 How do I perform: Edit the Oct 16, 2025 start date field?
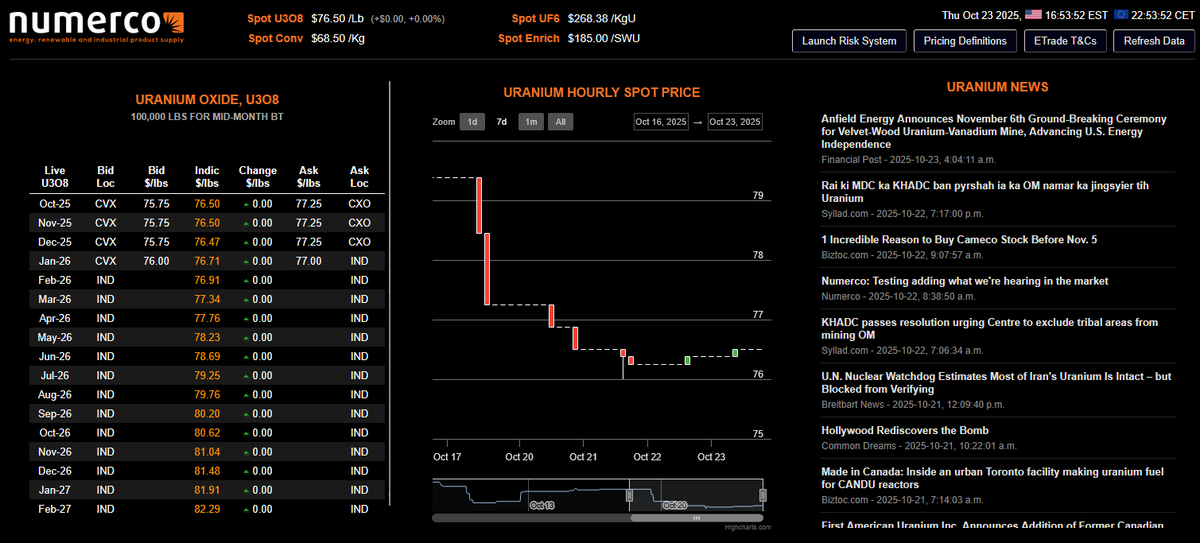(x=661, y=122)
